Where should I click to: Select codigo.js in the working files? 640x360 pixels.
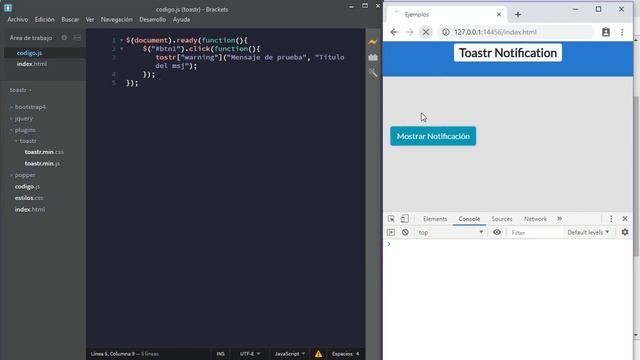pos(29,53)
